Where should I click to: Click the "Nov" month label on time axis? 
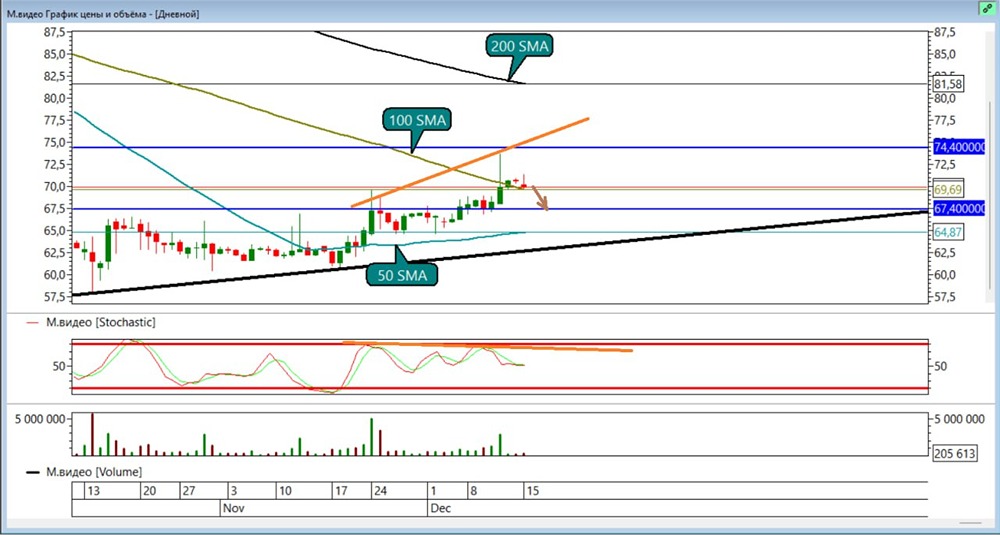click(232, 509)
